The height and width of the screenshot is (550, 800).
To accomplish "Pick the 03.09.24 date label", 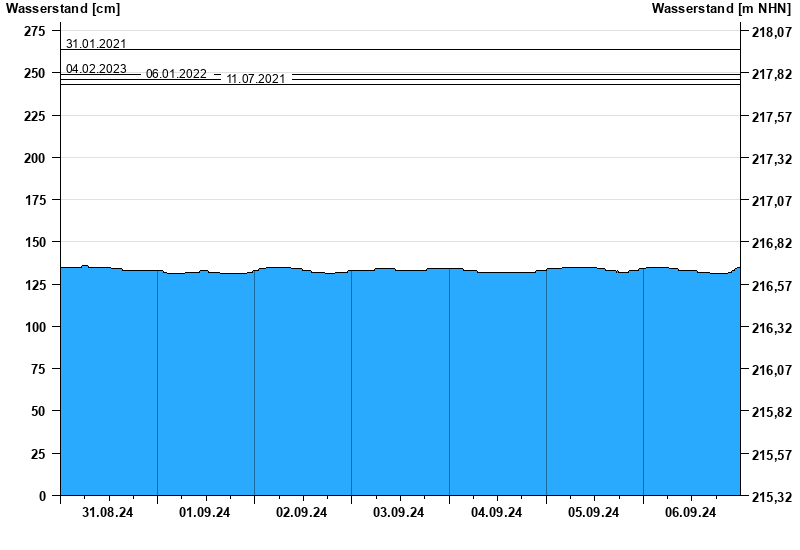I will click(399, 513).
